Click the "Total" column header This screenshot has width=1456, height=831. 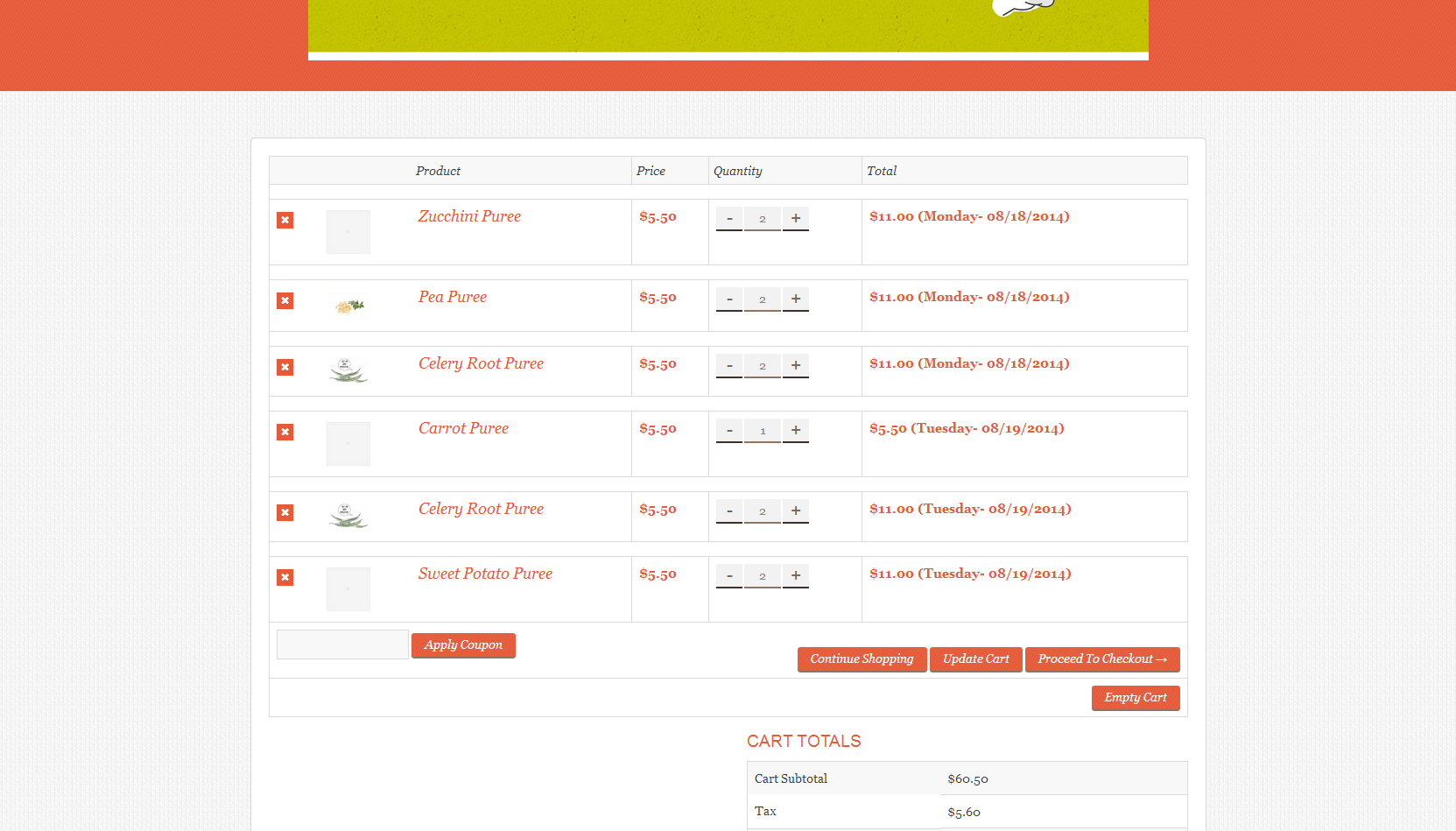pos(882,171)
